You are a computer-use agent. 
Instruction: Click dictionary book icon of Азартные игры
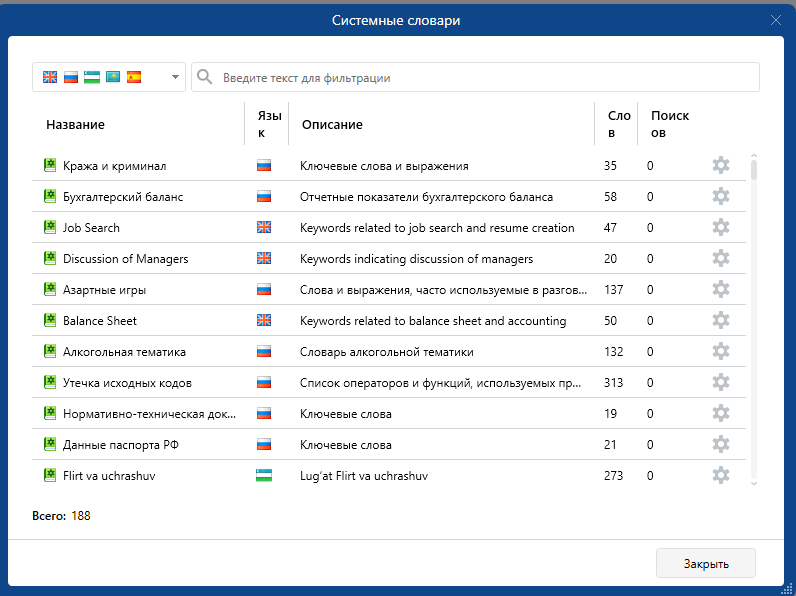(50, 289)
